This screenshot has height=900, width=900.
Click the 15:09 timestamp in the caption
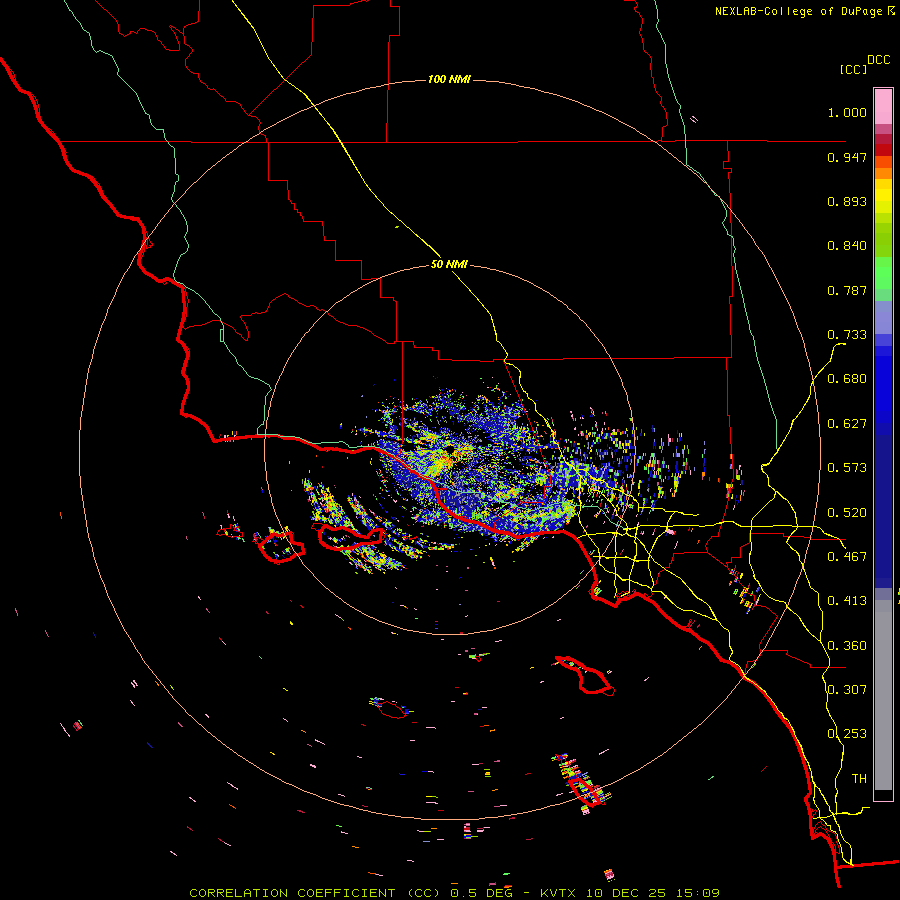tap(698, 893)
